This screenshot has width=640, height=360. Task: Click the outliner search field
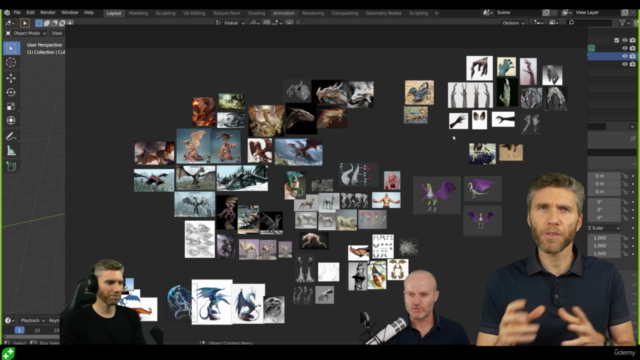tap(589, 23)
